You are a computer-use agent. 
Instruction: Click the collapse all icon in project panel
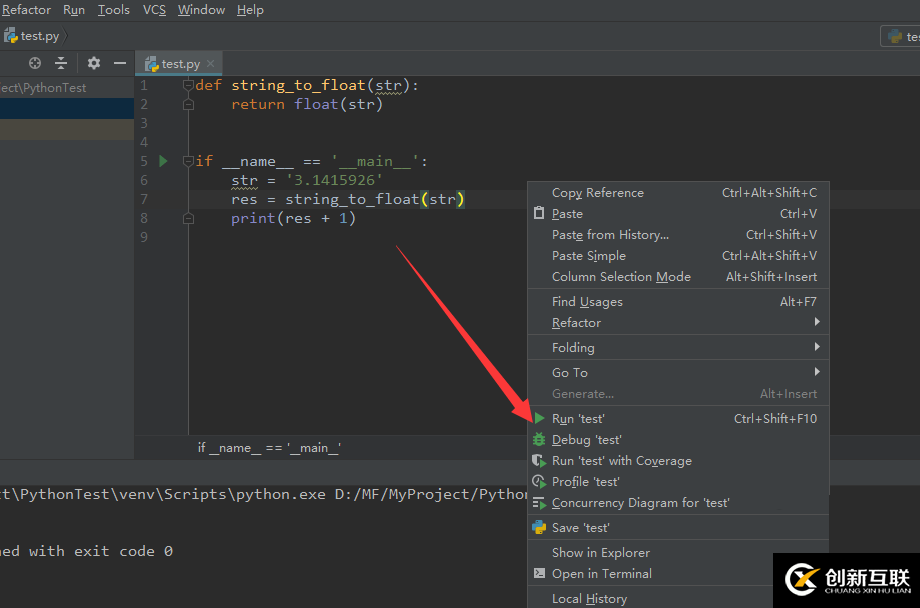[60, 63]
